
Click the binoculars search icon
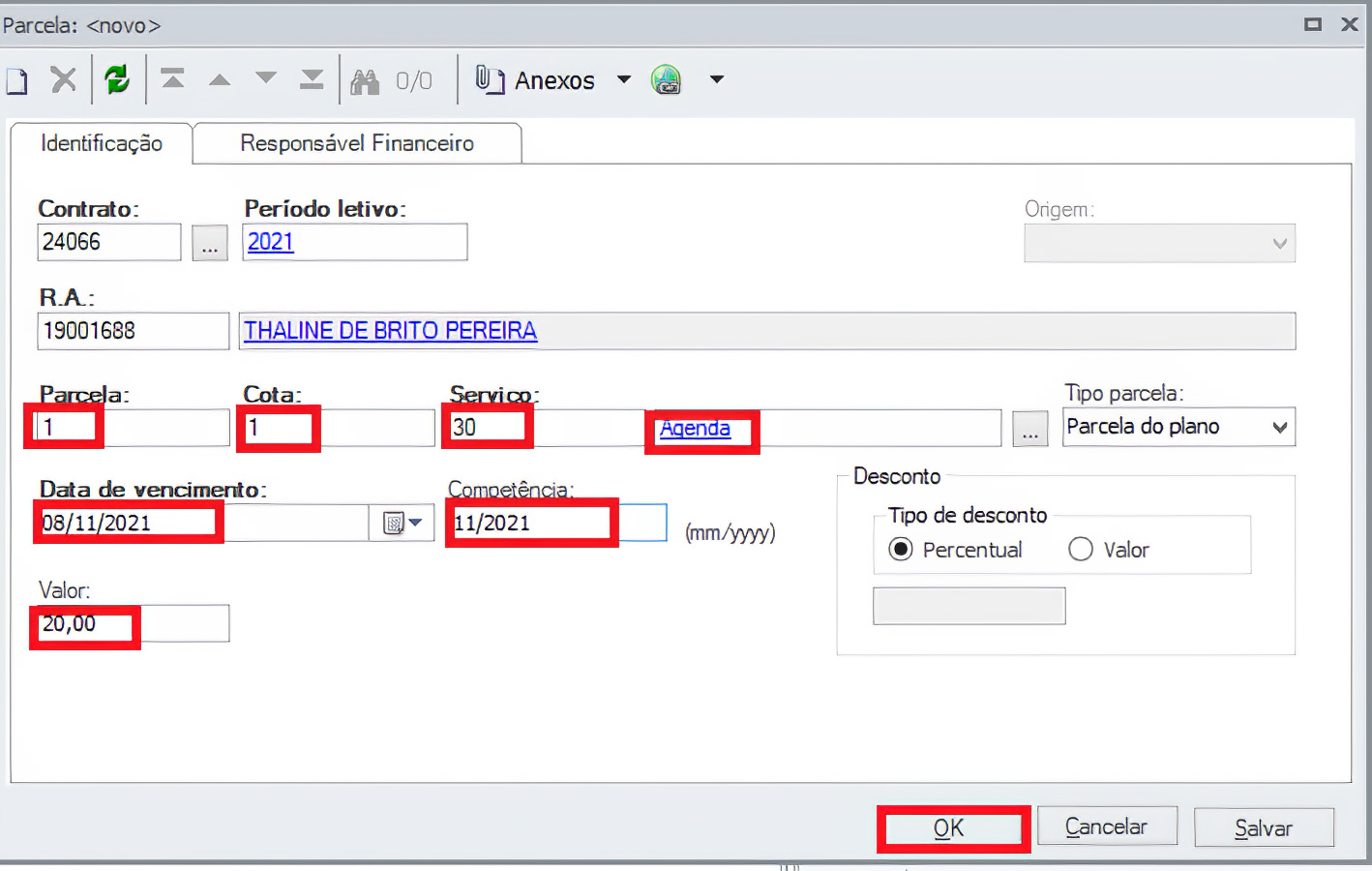click(365, 81)
